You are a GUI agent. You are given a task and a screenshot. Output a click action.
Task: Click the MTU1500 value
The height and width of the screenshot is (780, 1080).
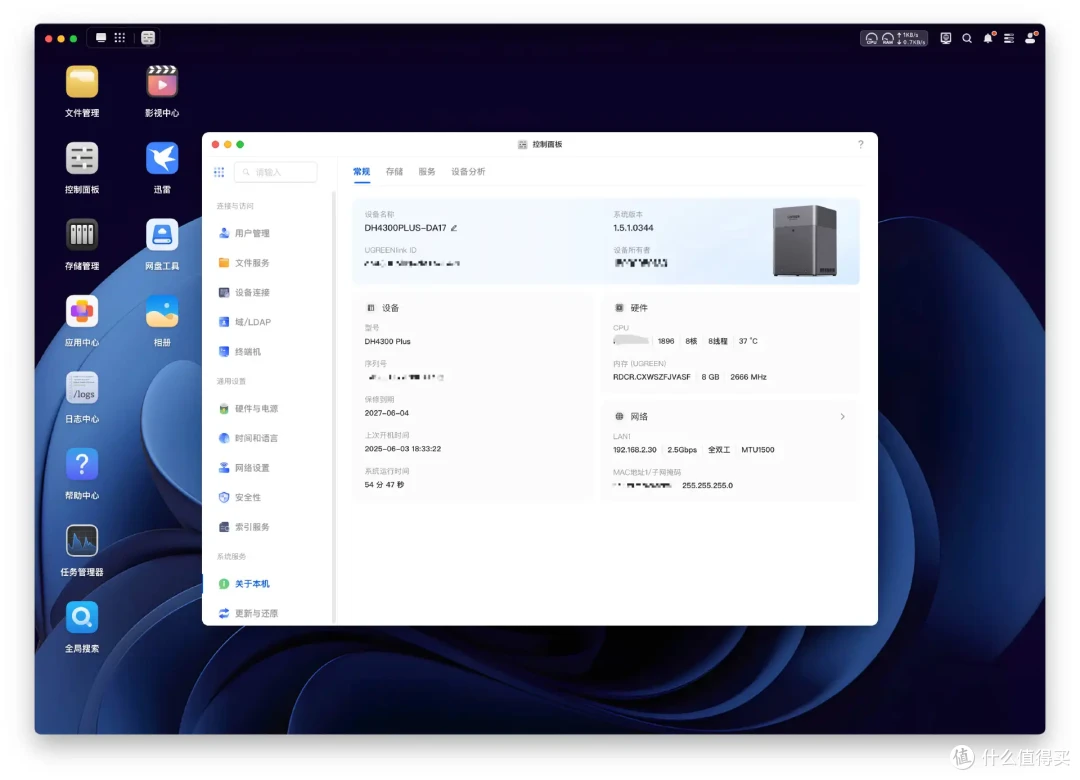[x=758, y=450]
